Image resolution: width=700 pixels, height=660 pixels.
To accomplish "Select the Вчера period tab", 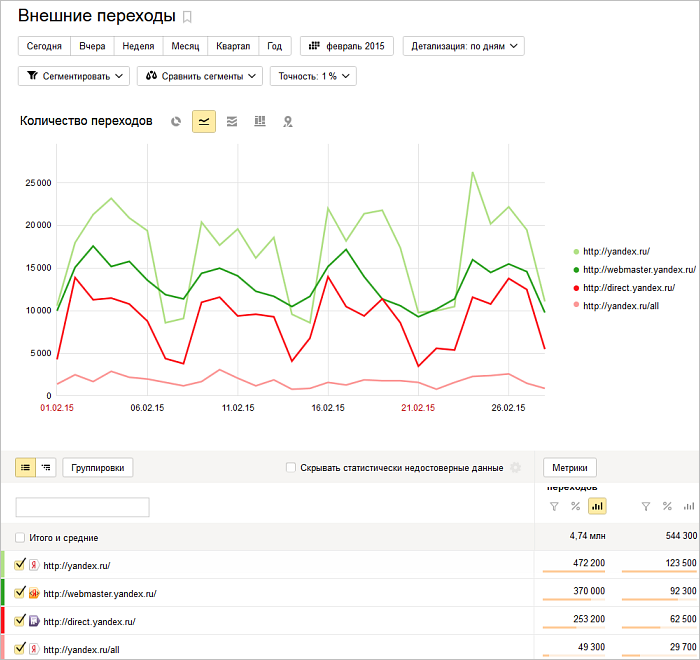I will (x=92, y=46).
